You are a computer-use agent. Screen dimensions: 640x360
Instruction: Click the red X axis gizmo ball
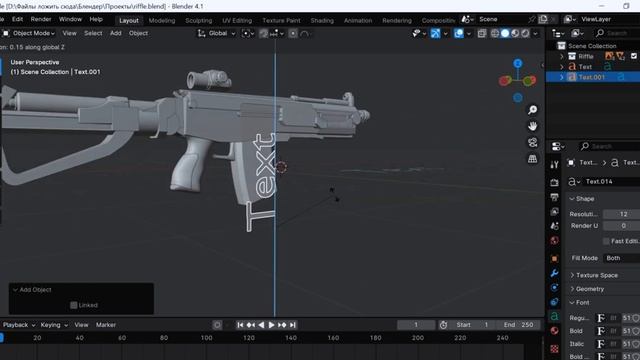click(504, 81)
